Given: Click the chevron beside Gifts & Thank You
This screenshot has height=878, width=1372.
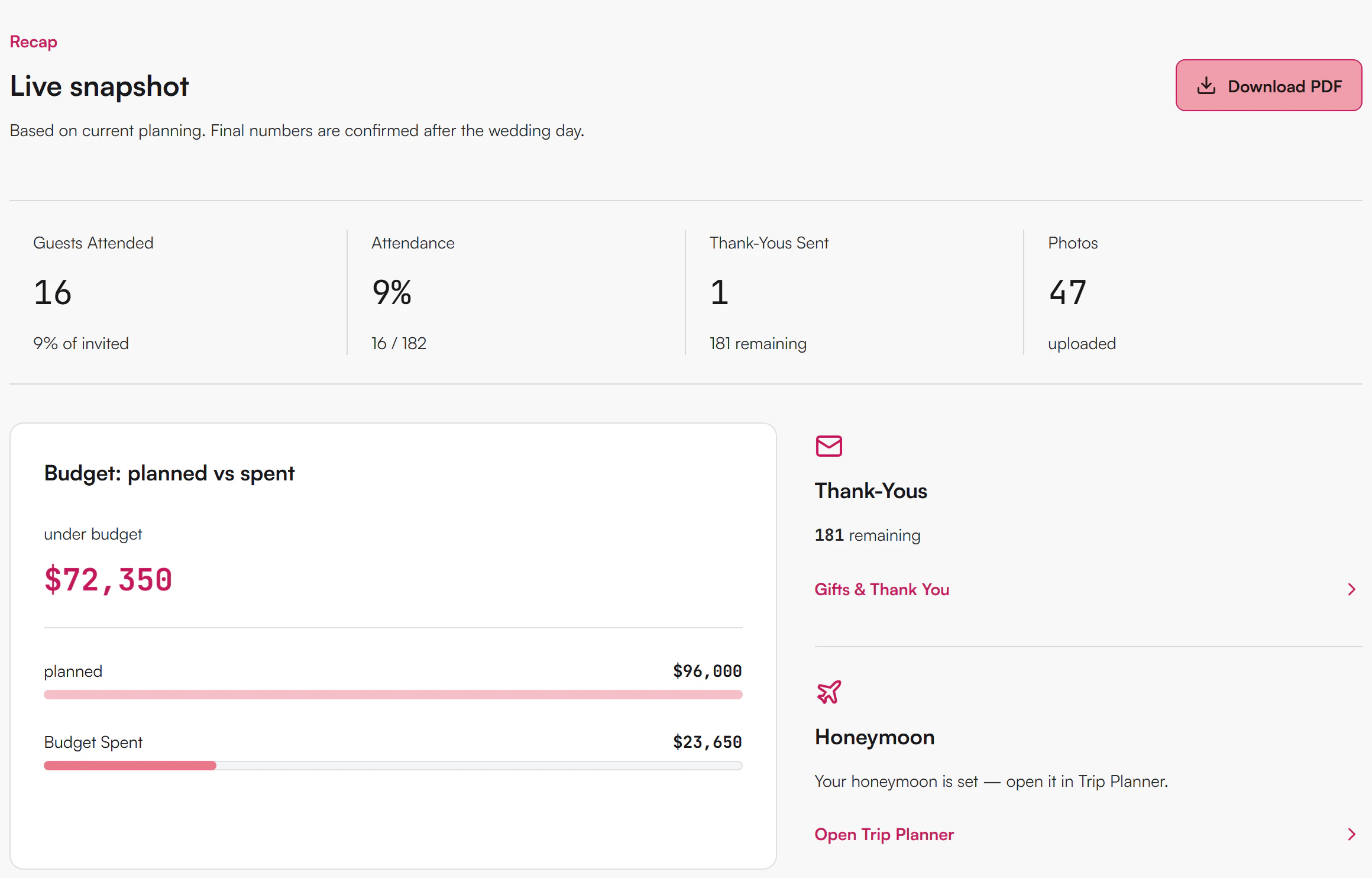Looking at the screenshot, I should click(1351, 589).
